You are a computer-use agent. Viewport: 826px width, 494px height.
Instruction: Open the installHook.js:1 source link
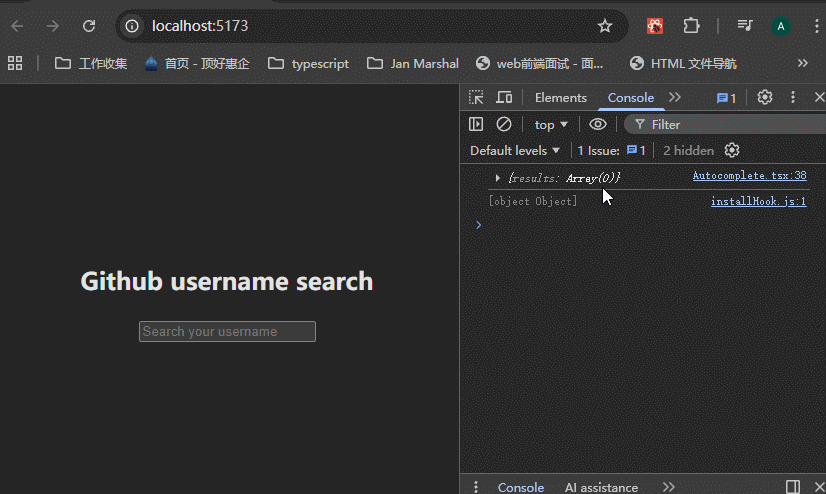pos(758,201)
